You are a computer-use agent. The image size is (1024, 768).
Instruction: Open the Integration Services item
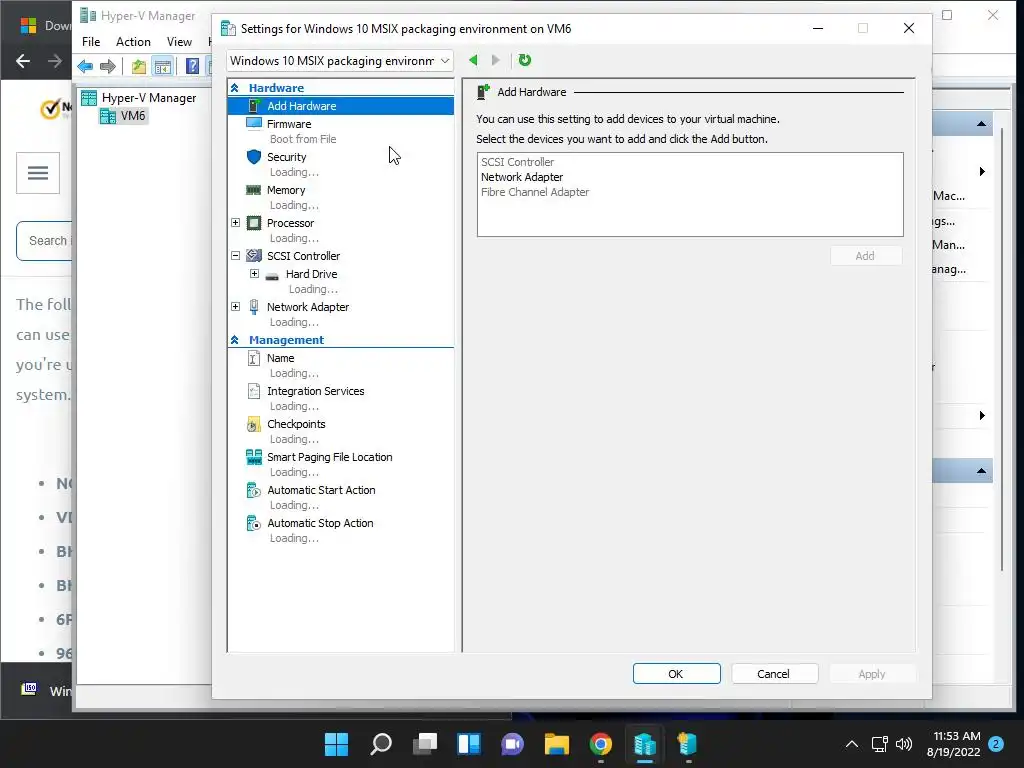click(x=315, y=391)
